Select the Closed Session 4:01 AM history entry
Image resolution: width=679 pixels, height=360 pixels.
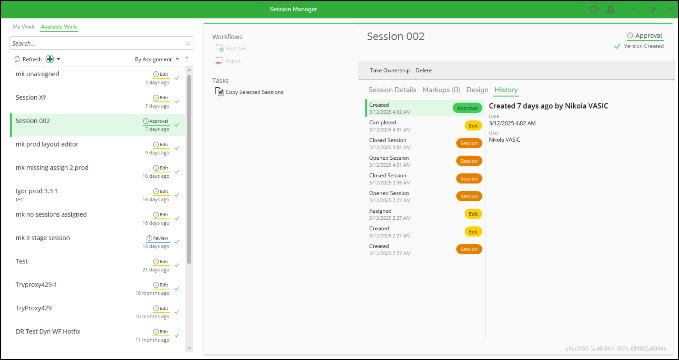pyautogui.click(x=424, y=143)
